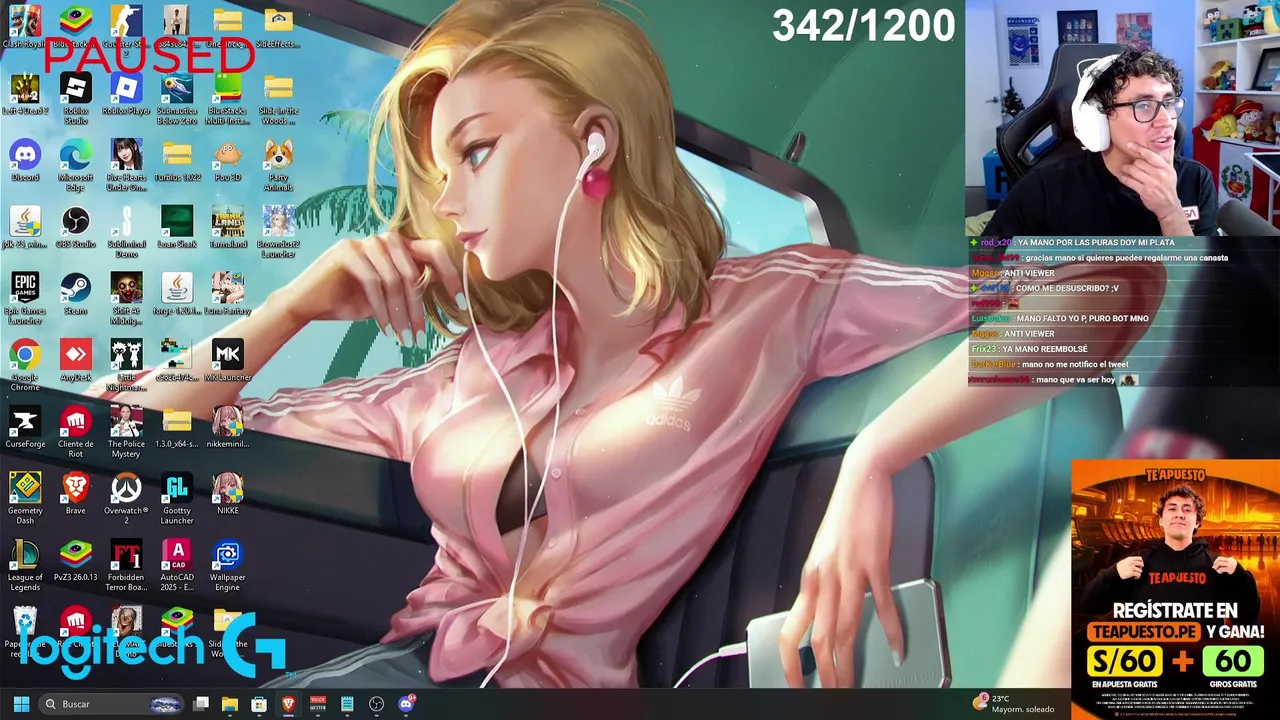Open Five Hearts Under One Roof shortcut
This screenshot has width=1280, height=720.
126,165
